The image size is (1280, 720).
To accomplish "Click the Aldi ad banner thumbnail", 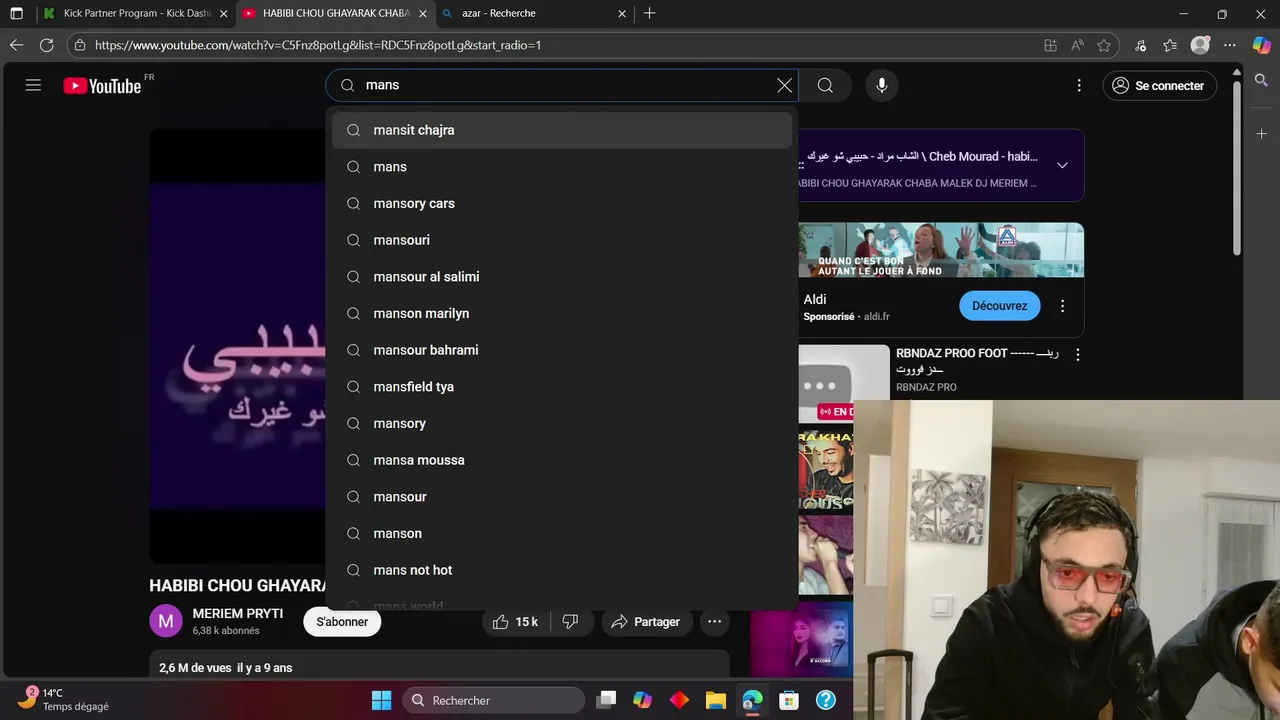I will [941, 250].
